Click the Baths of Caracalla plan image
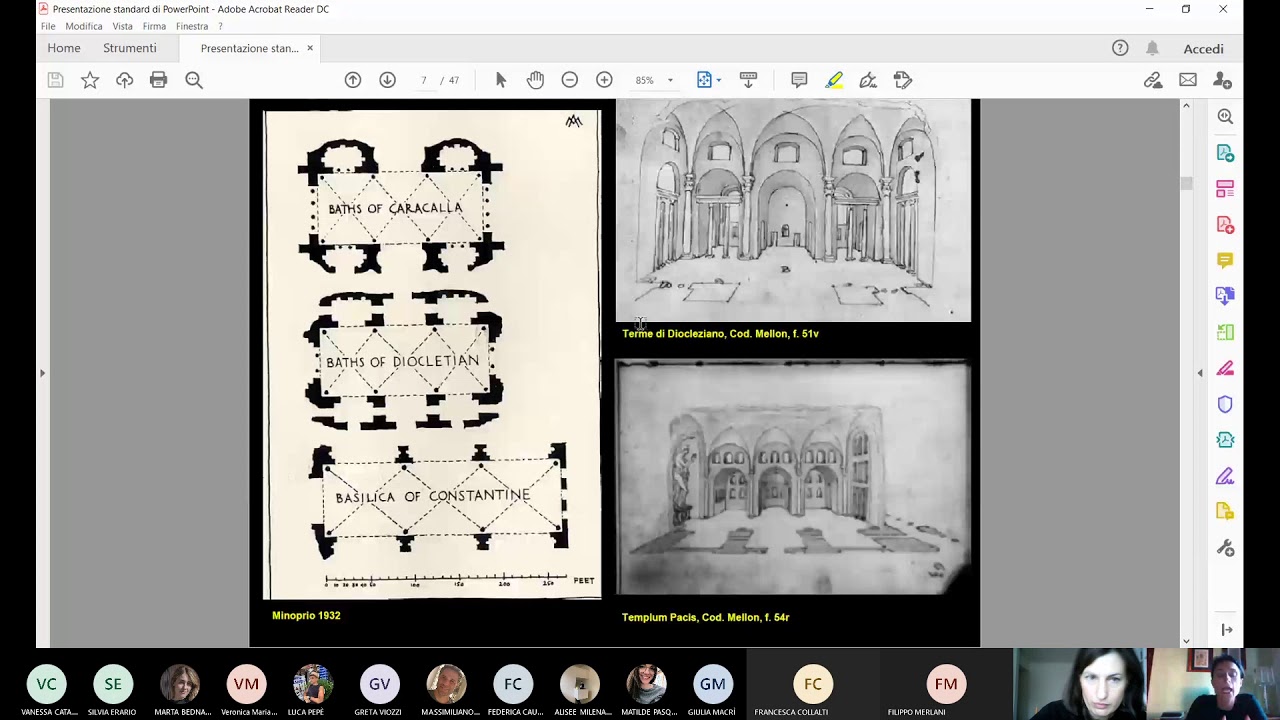The image size is (1280, 720). [400, 206]
